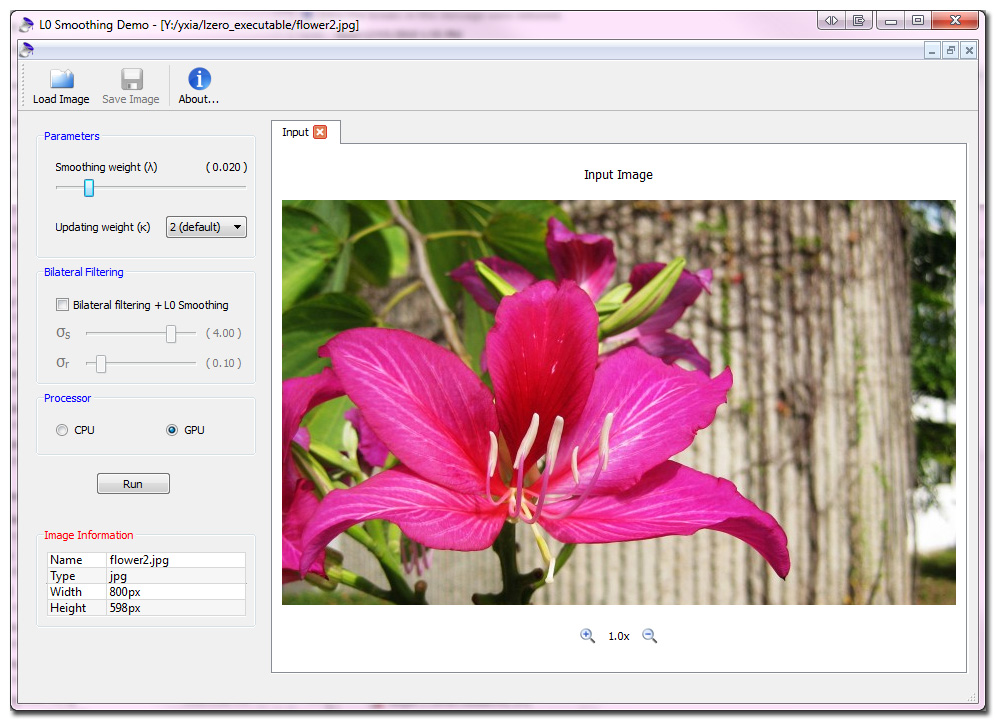Click the inner document window icon
The image size is (996, 721).
click(x=27, y=51)
